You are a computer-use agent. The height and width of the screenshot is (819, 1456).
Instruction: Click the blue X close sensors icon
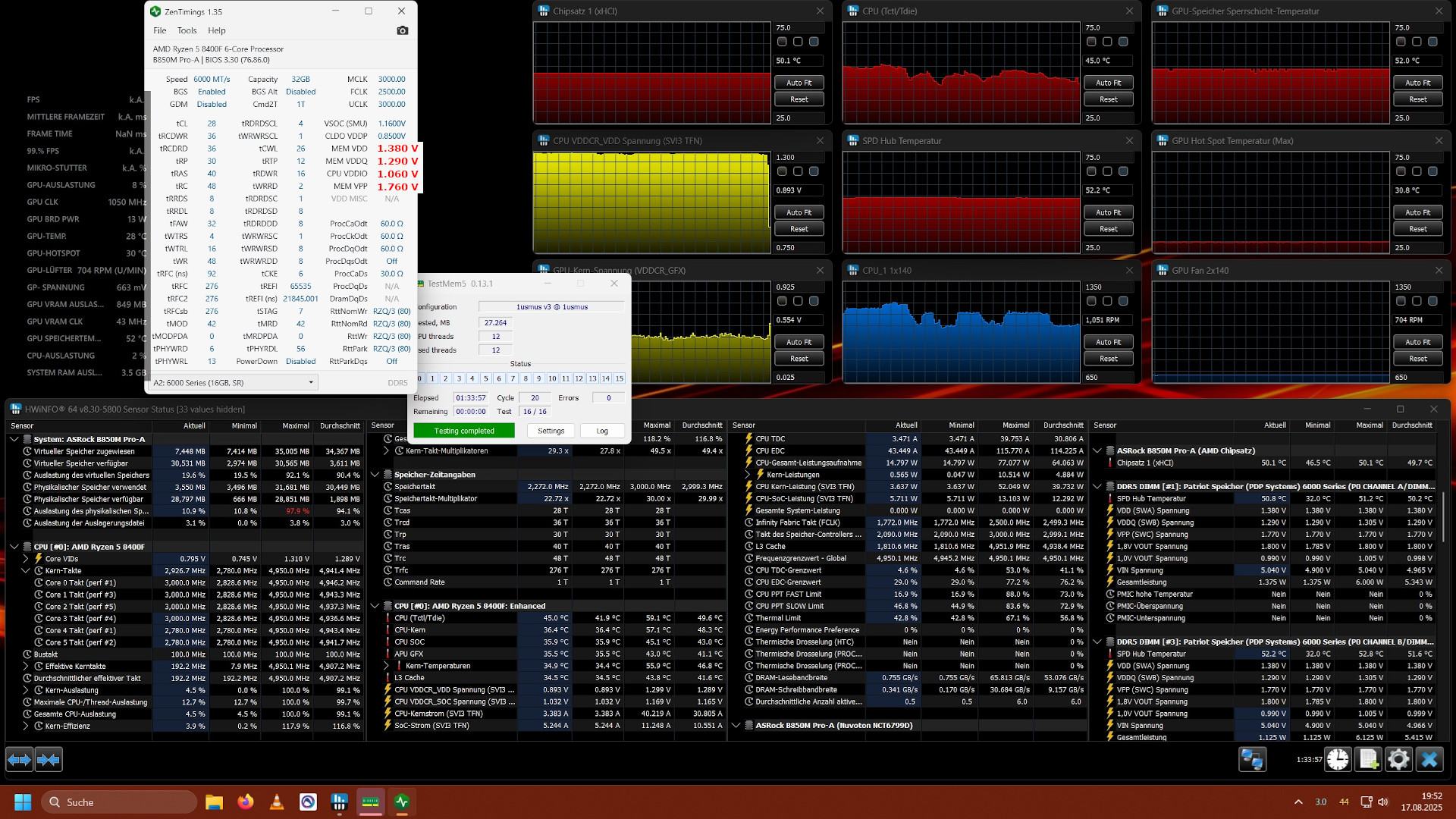pos(1429,759)
